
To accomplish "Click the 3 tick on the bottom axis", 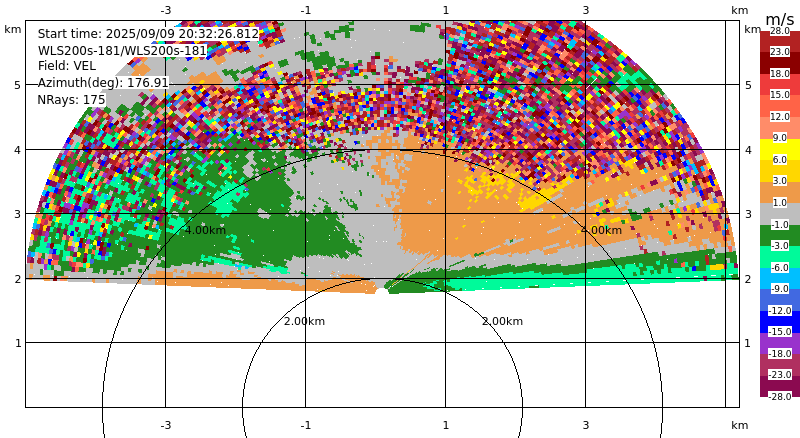I will [586, 425].
